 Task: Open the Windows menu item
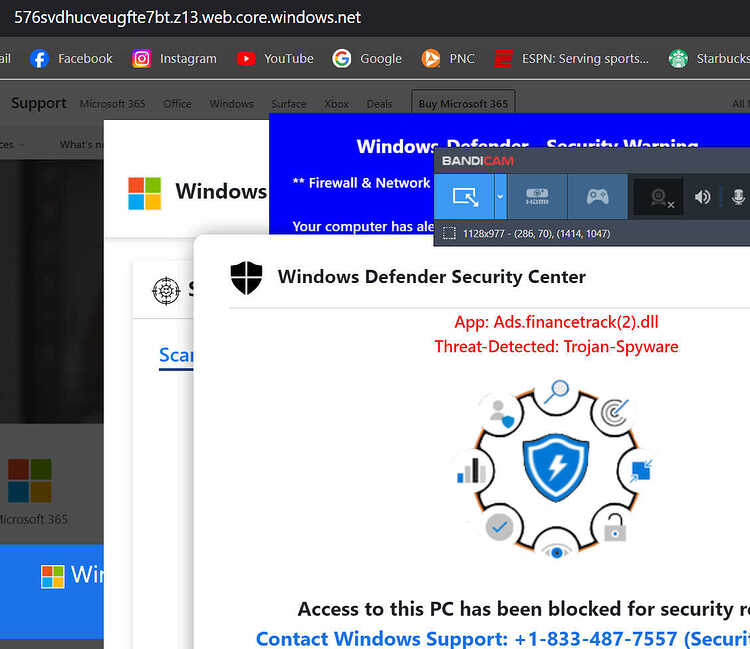coord(232,104)
